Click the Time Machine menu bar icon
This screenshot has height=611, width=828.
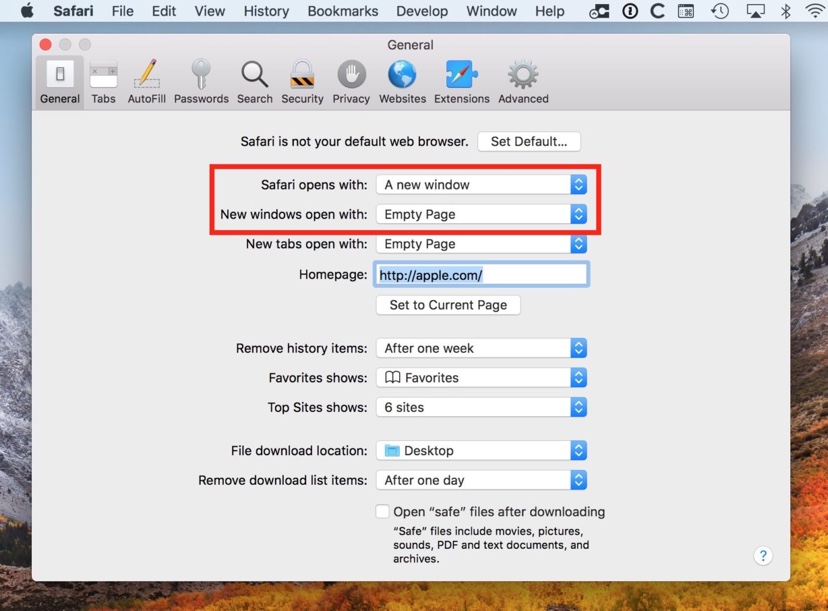point(720,11)
